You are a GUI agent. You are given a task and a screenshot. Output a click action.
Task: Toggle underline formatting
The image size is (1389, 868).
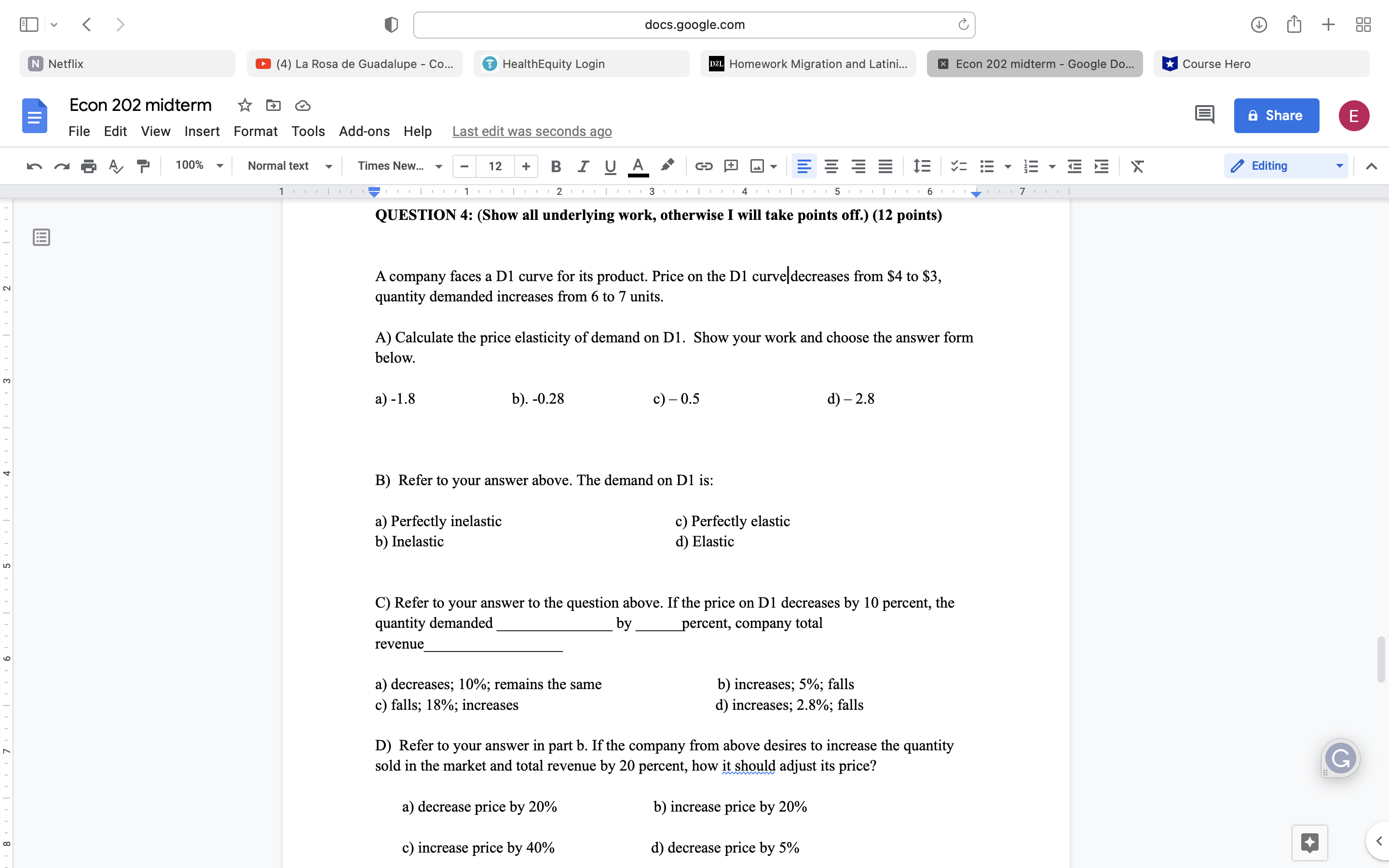click(610, 166)
